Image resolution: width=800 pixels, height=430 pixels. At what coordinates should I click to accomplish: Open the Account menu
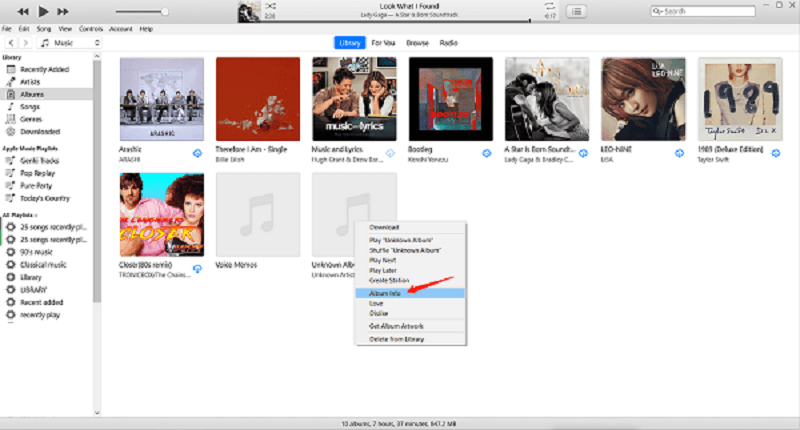pos(120,29)
